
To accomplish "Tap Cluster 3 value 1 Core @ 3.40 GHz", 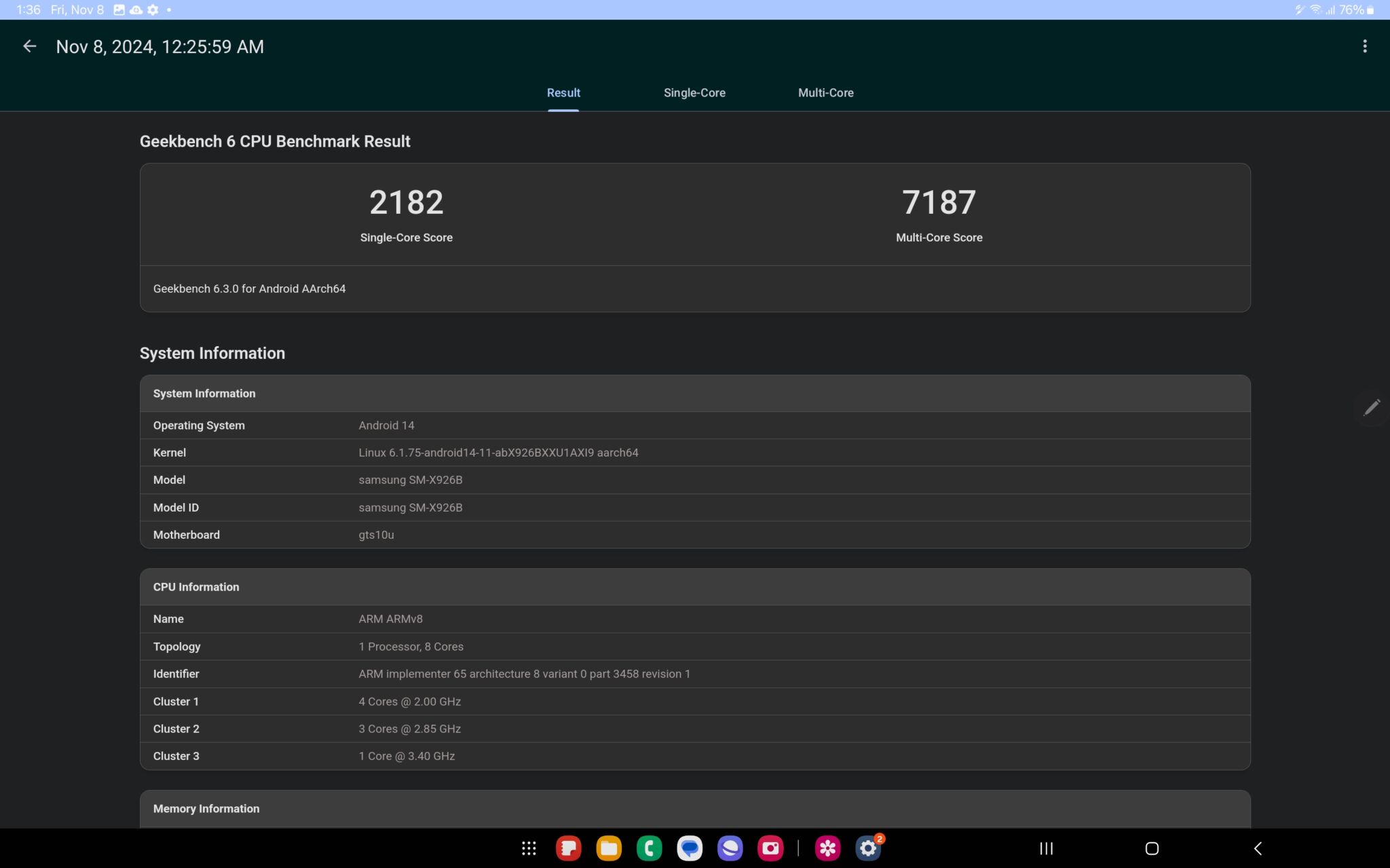I will click(407, 756).
